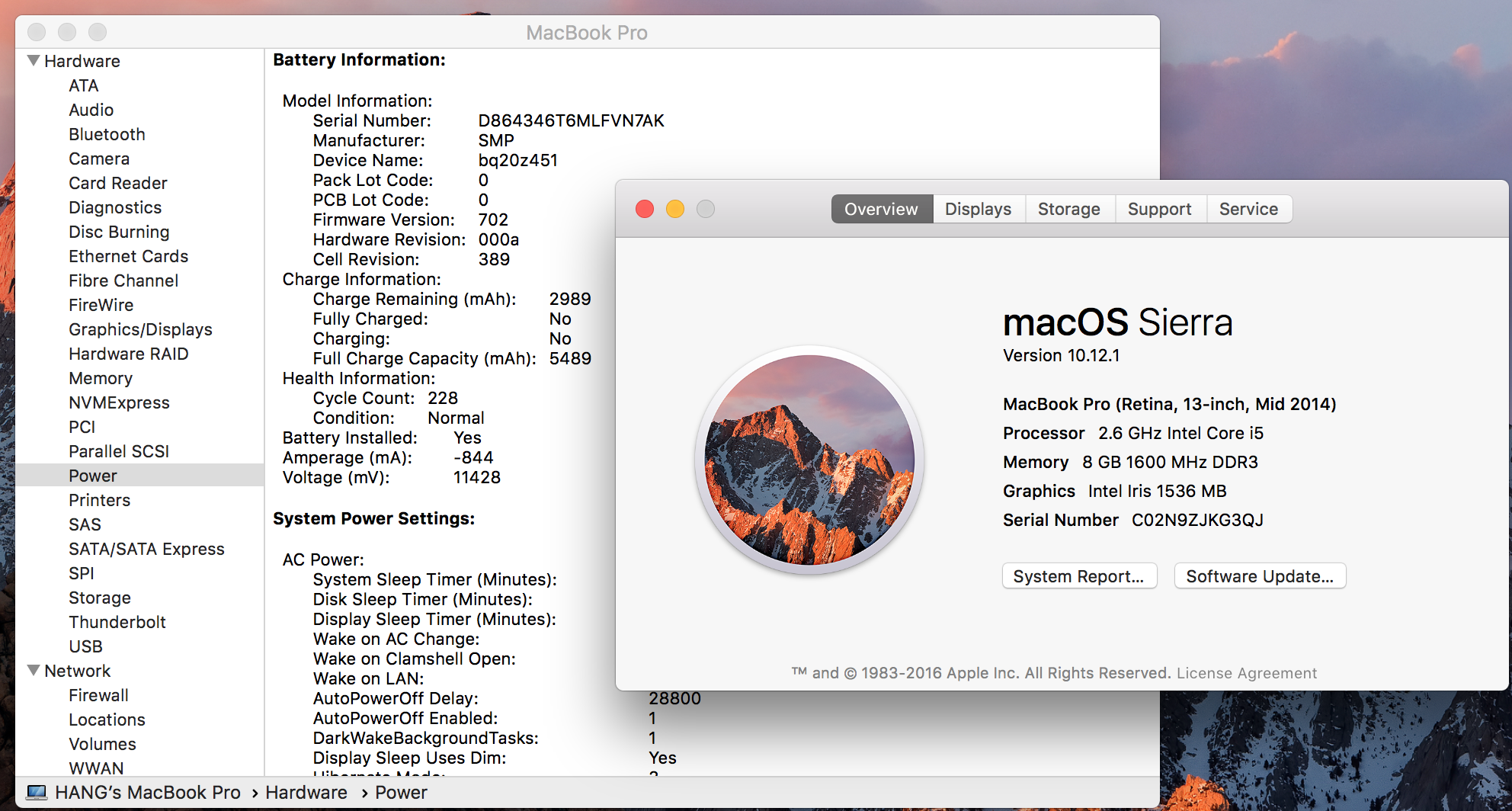The width and height of the screenshot is (1512, 811).
Task: Open the System Report button
Action: 1079,576
